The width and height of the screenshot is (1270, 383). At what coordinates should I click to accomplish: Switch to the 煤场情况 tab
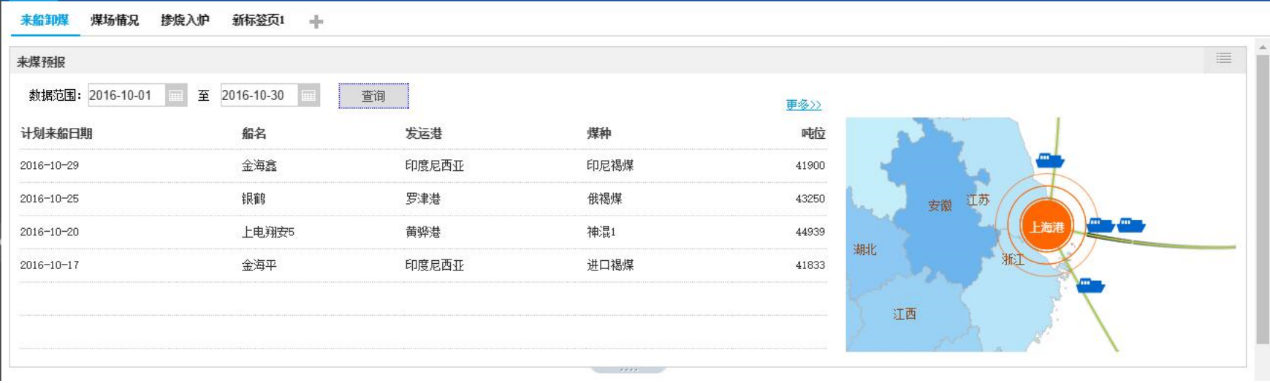115,20
